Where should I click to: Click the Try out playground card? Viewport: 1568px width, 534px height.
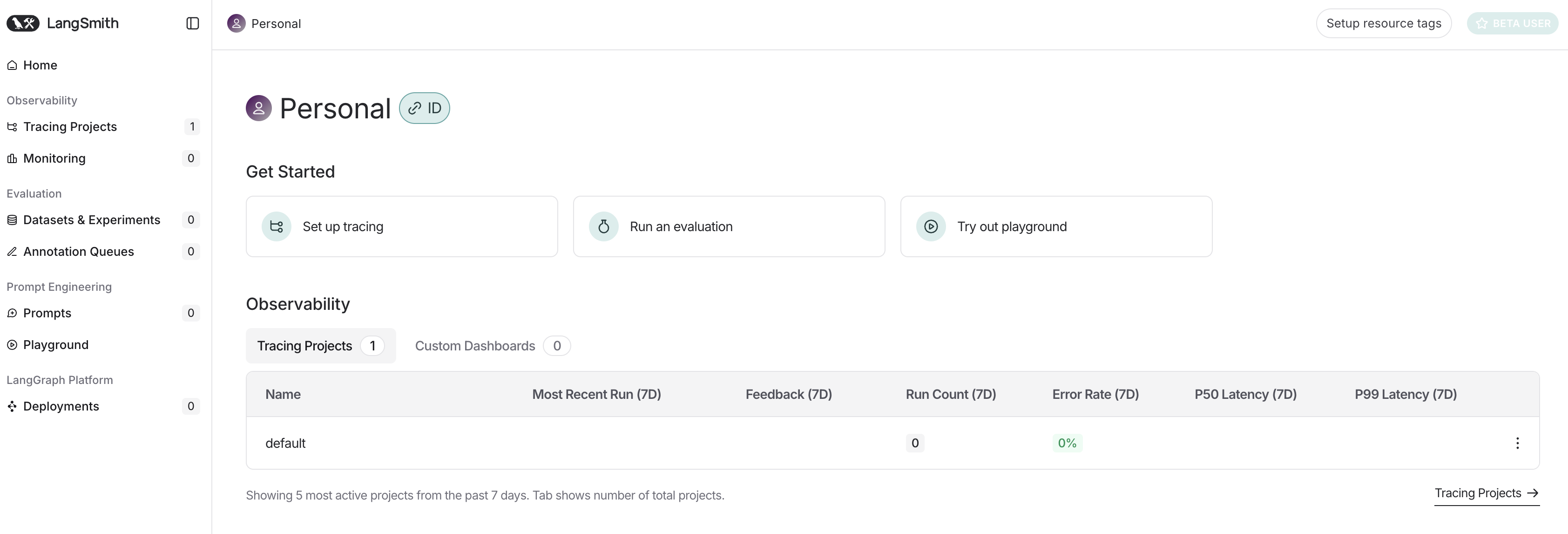click(x=1057, y=226)
